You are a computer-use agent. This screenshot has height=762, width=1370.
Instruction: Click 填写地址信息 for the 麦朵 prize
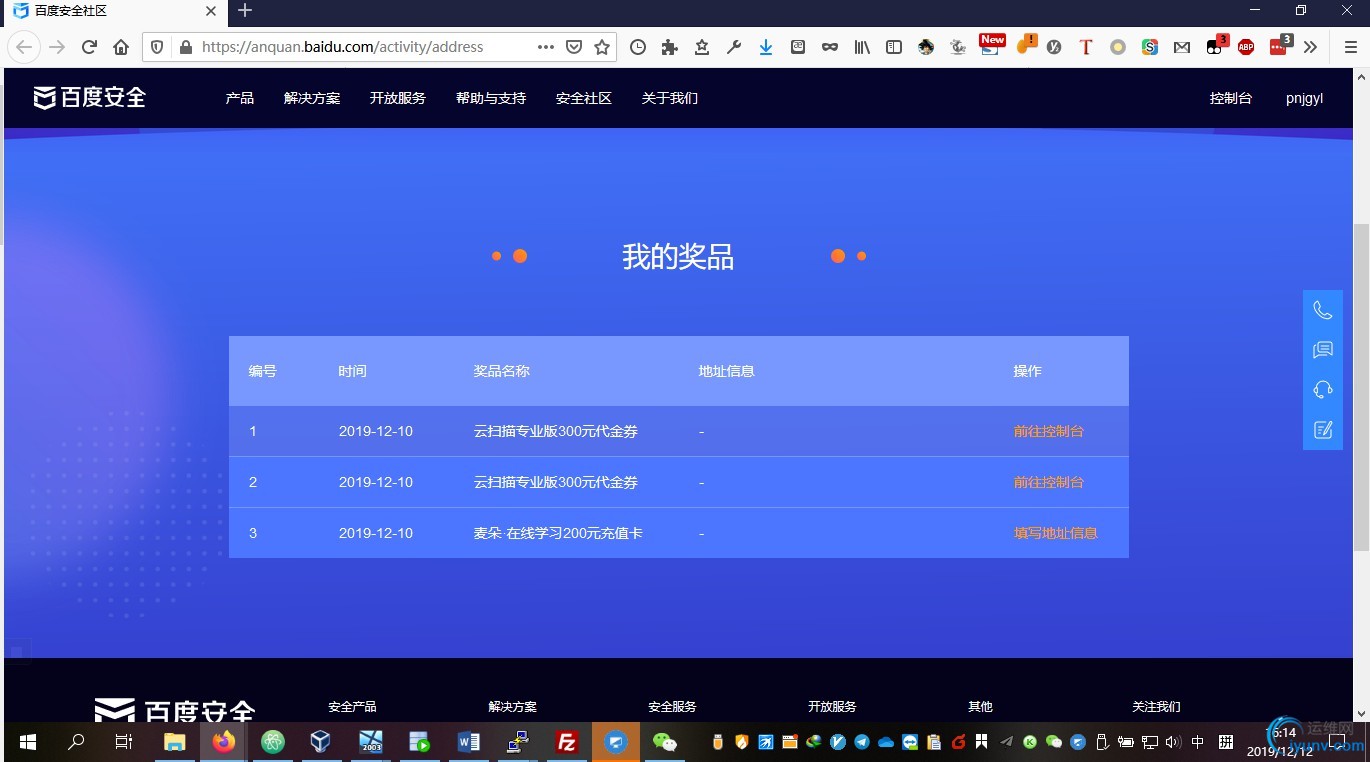[x=1055, y=533]
